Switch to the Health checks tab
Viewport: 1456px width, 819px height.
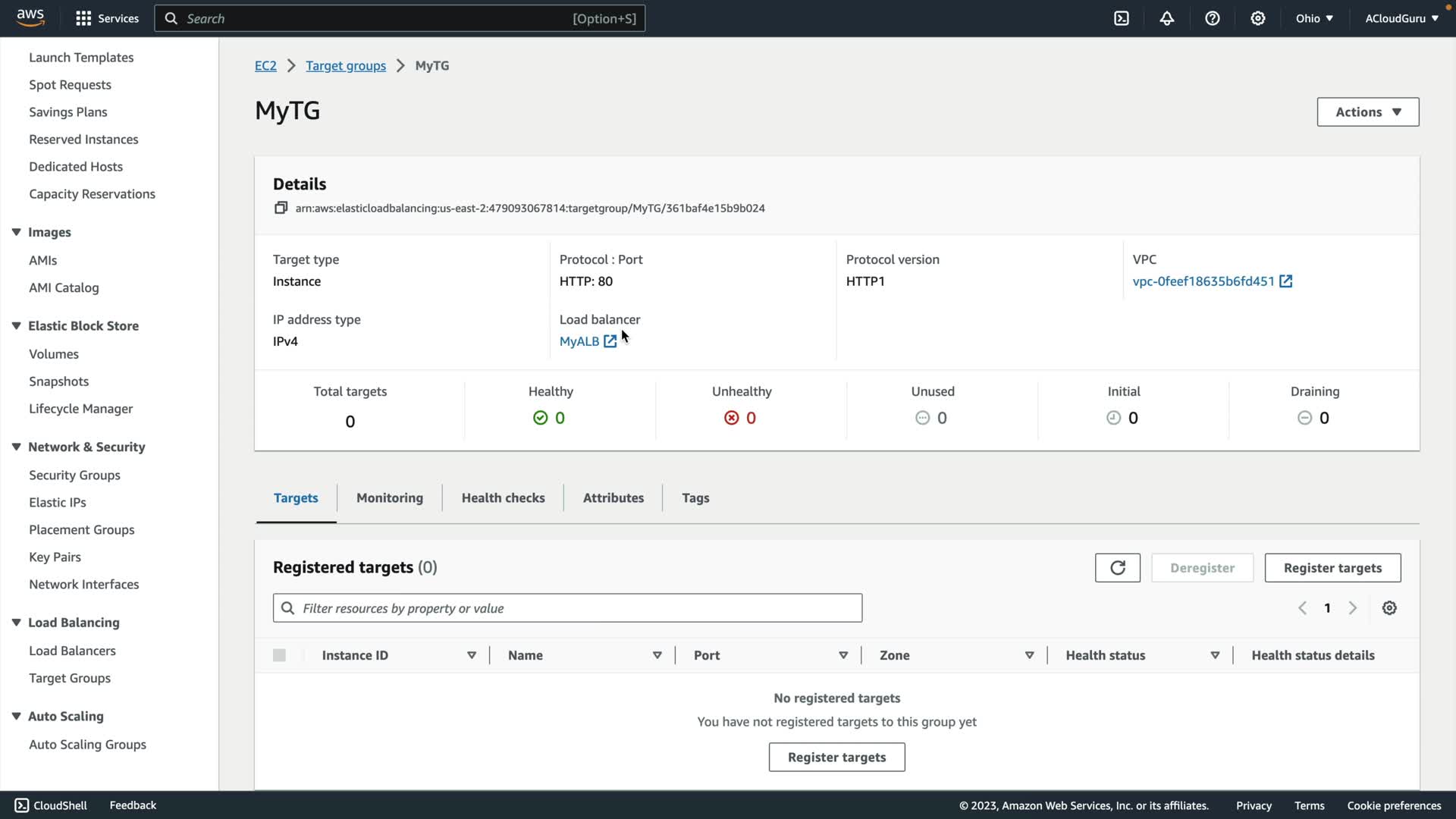pos(503,498)
